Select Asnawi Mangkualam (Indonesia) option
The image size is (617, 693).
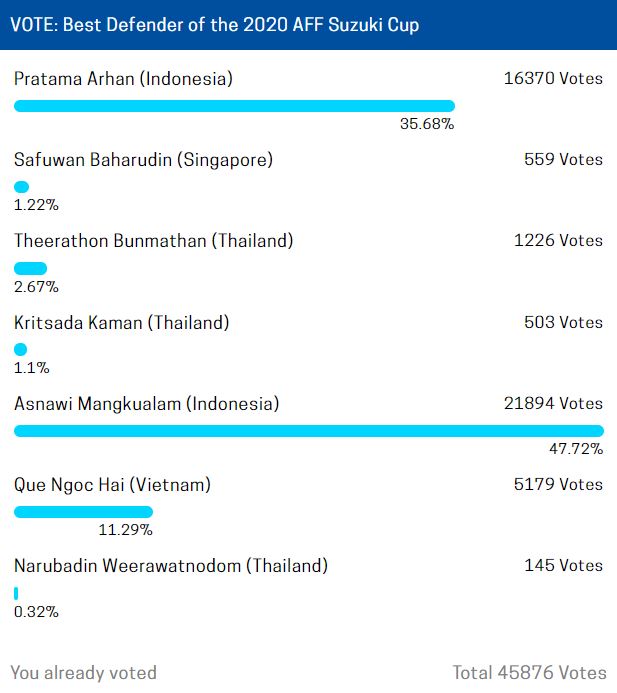pos(146,404)
